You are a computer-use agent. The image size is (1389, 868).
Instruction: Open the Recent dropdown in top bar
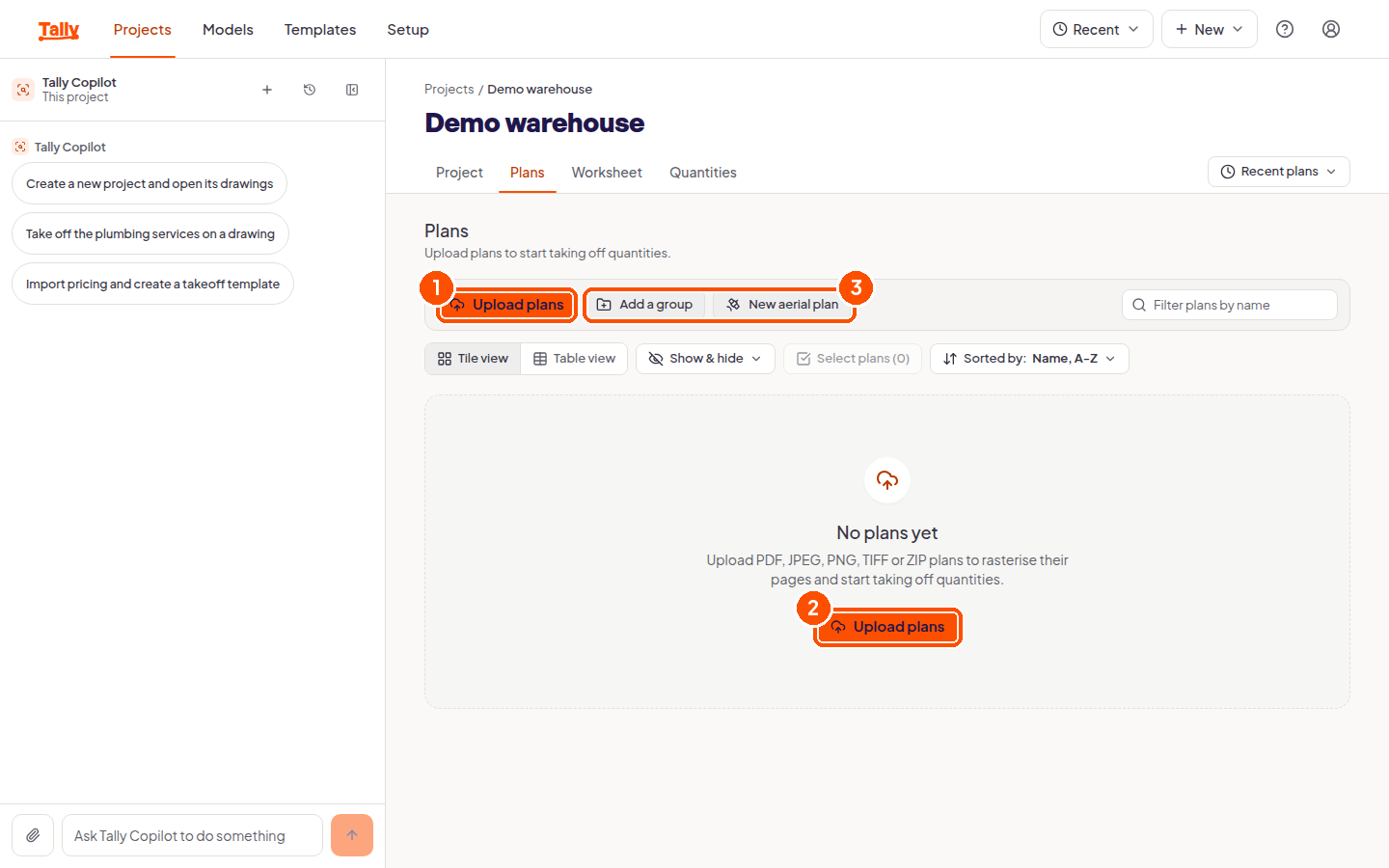(1097, 29)
